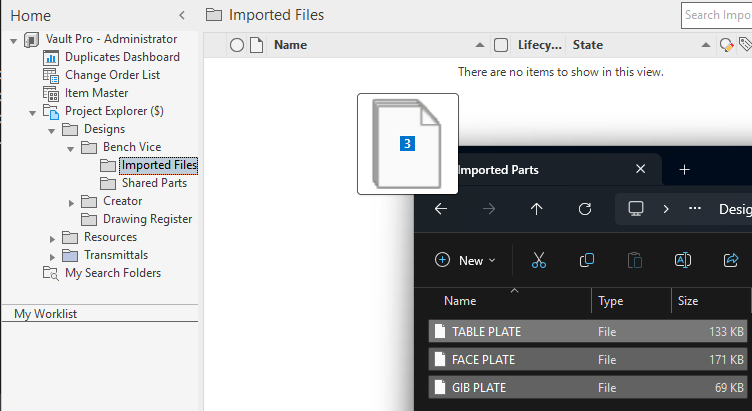
Task: Click the This PC monitor icon in address bar
Action: pyautogui.click(x=635, y=208)
